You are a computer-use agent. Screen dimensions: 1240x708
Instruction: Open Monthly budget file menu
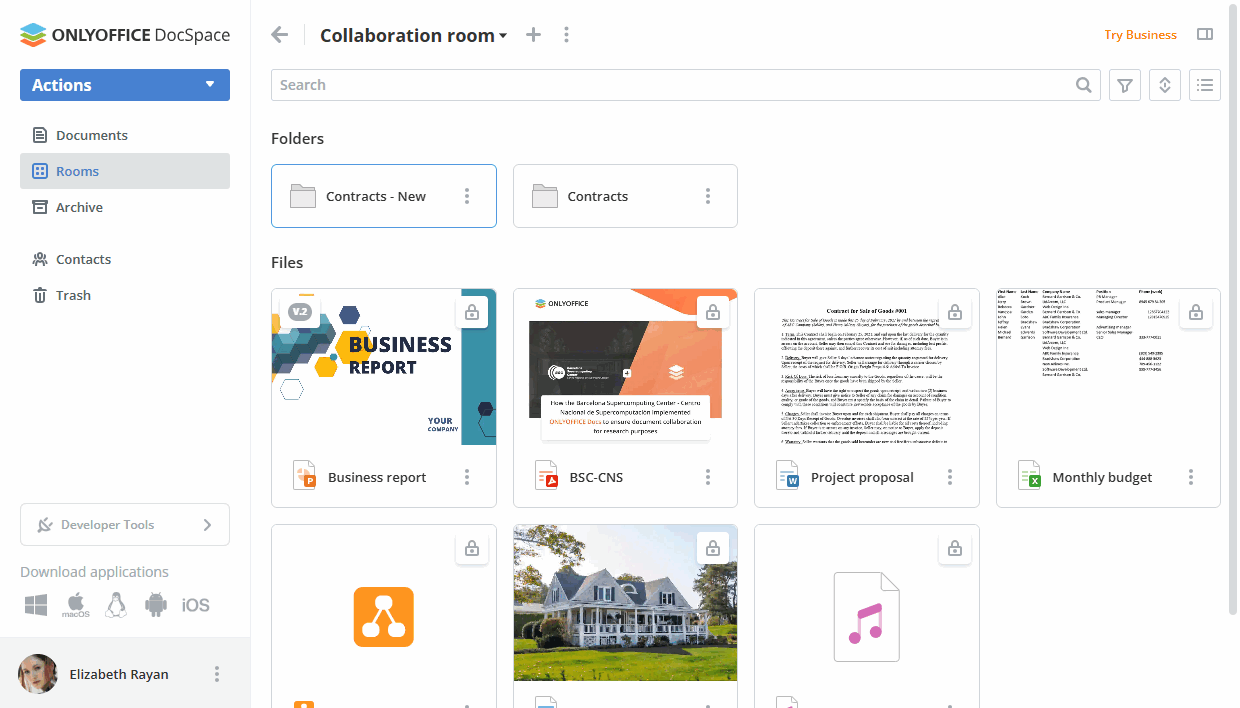(1191, 477)
